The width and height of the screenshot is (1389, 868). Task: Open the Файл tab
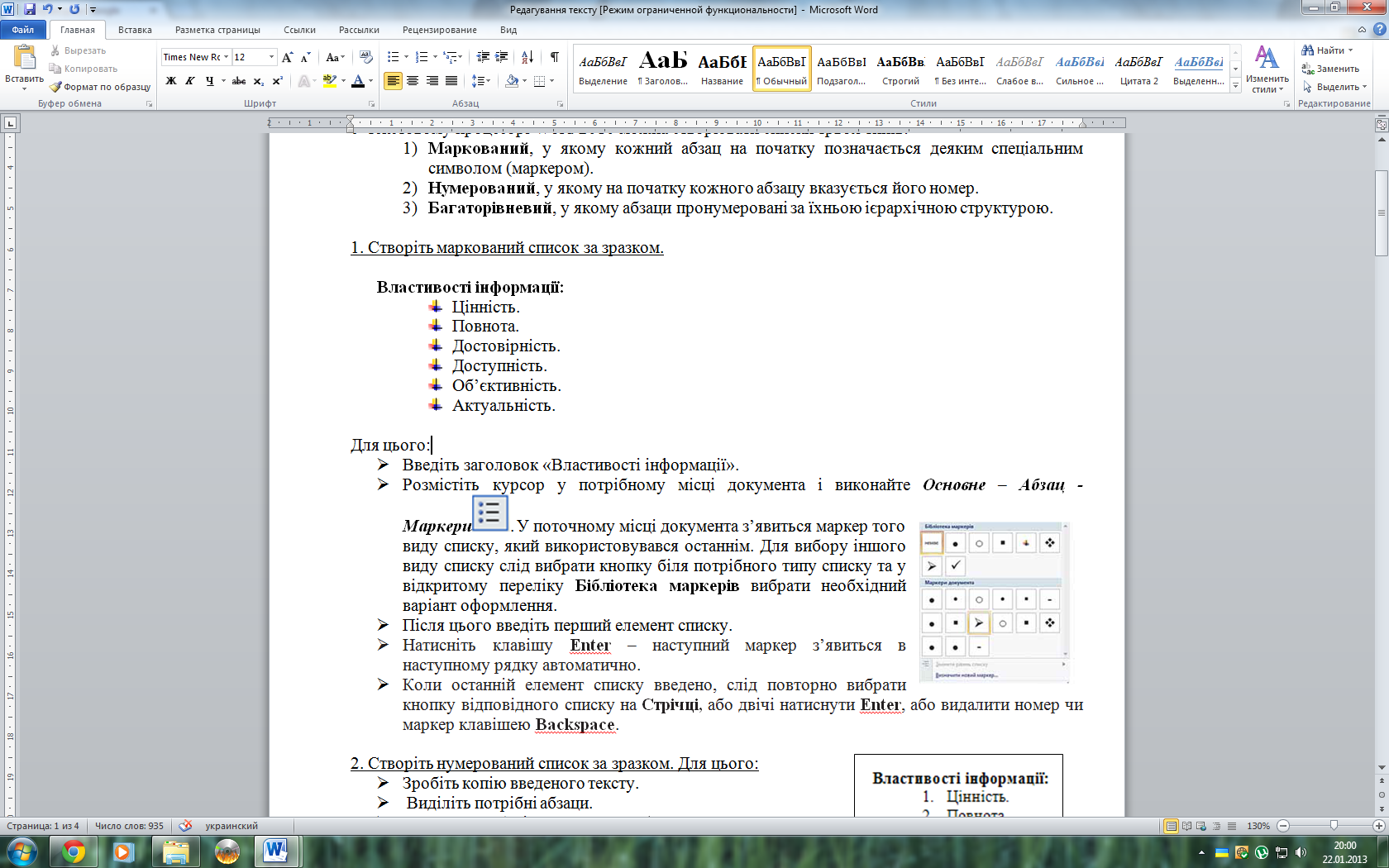tap(23, 30)
